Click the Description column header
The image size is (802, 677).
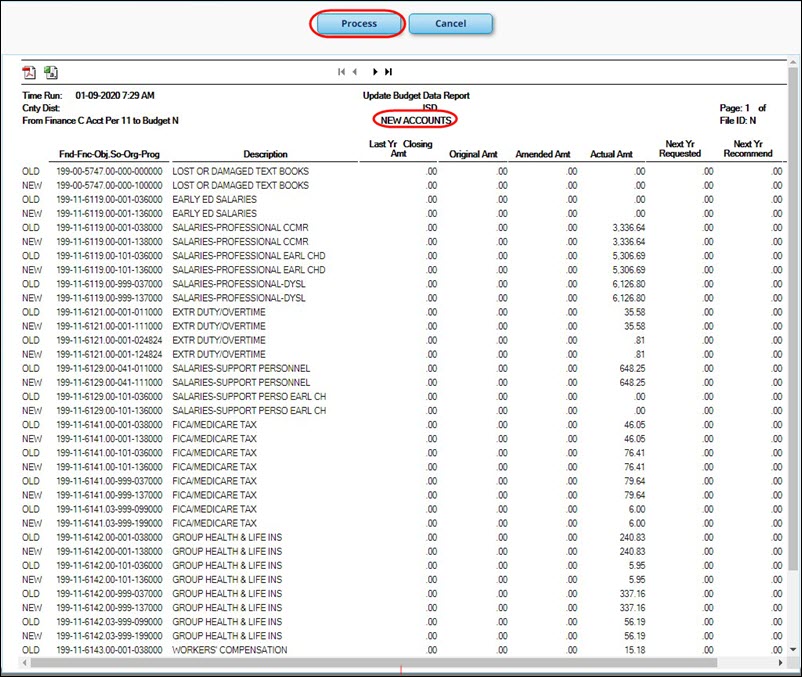(x=265, y=155)
